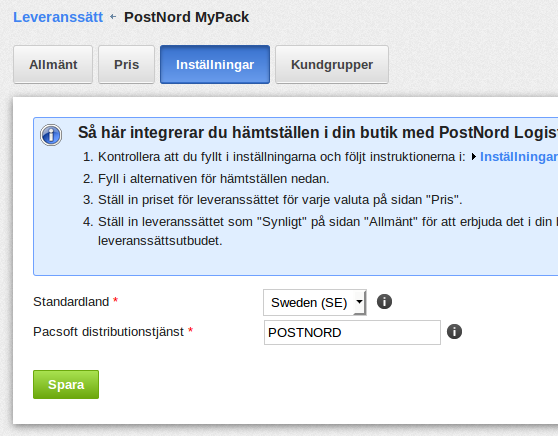The height and width of the screenshot is (436, 558).
Task: Click the Pacsoft distributionstjänst label
Action: (109, 332)
